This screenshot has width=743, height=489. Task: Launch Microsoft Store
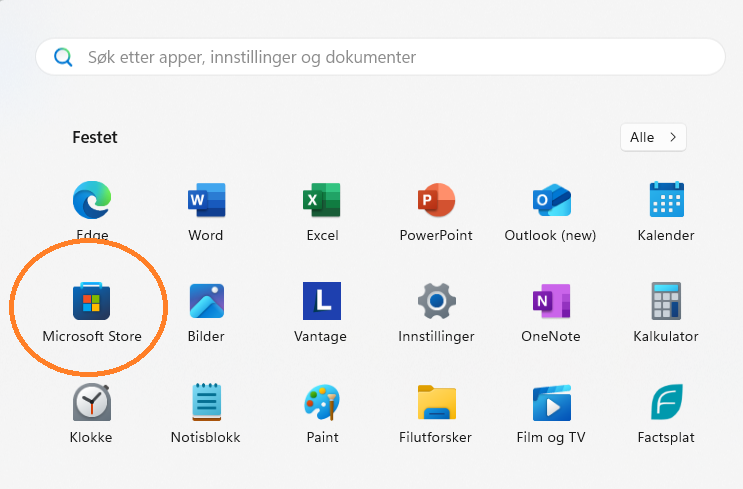(x=92, y=301)
